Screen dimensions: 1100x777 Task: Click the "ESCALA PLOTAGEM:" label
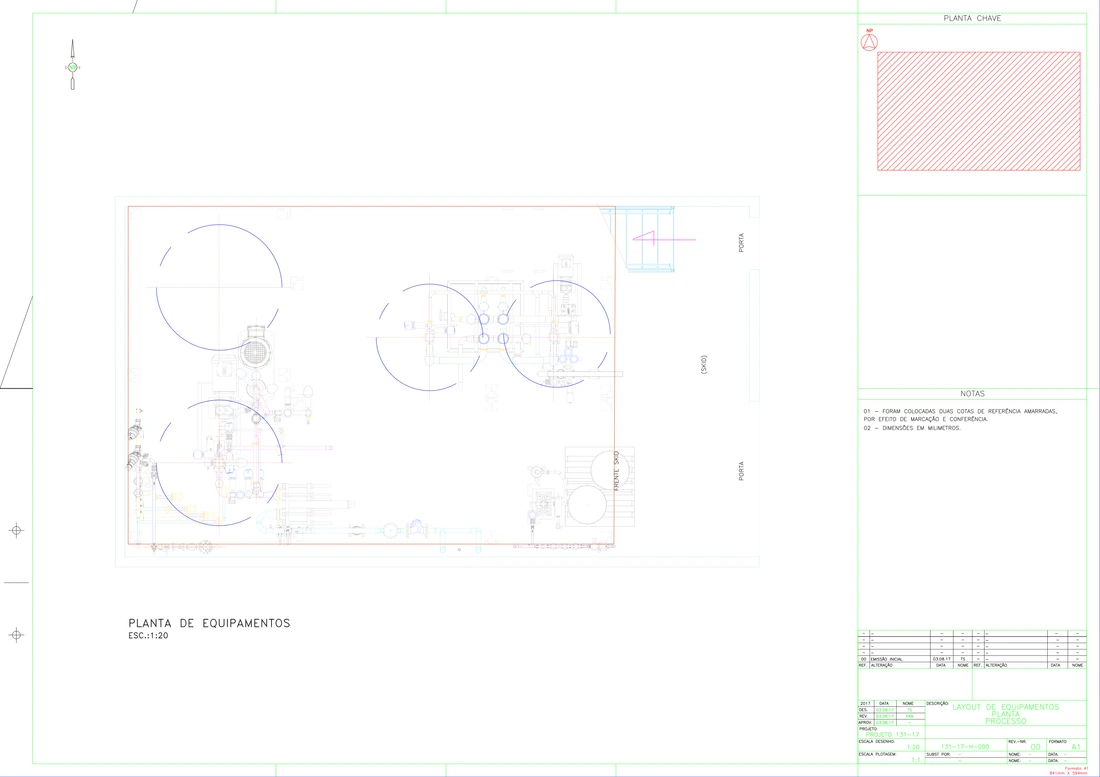pos(878,755)
